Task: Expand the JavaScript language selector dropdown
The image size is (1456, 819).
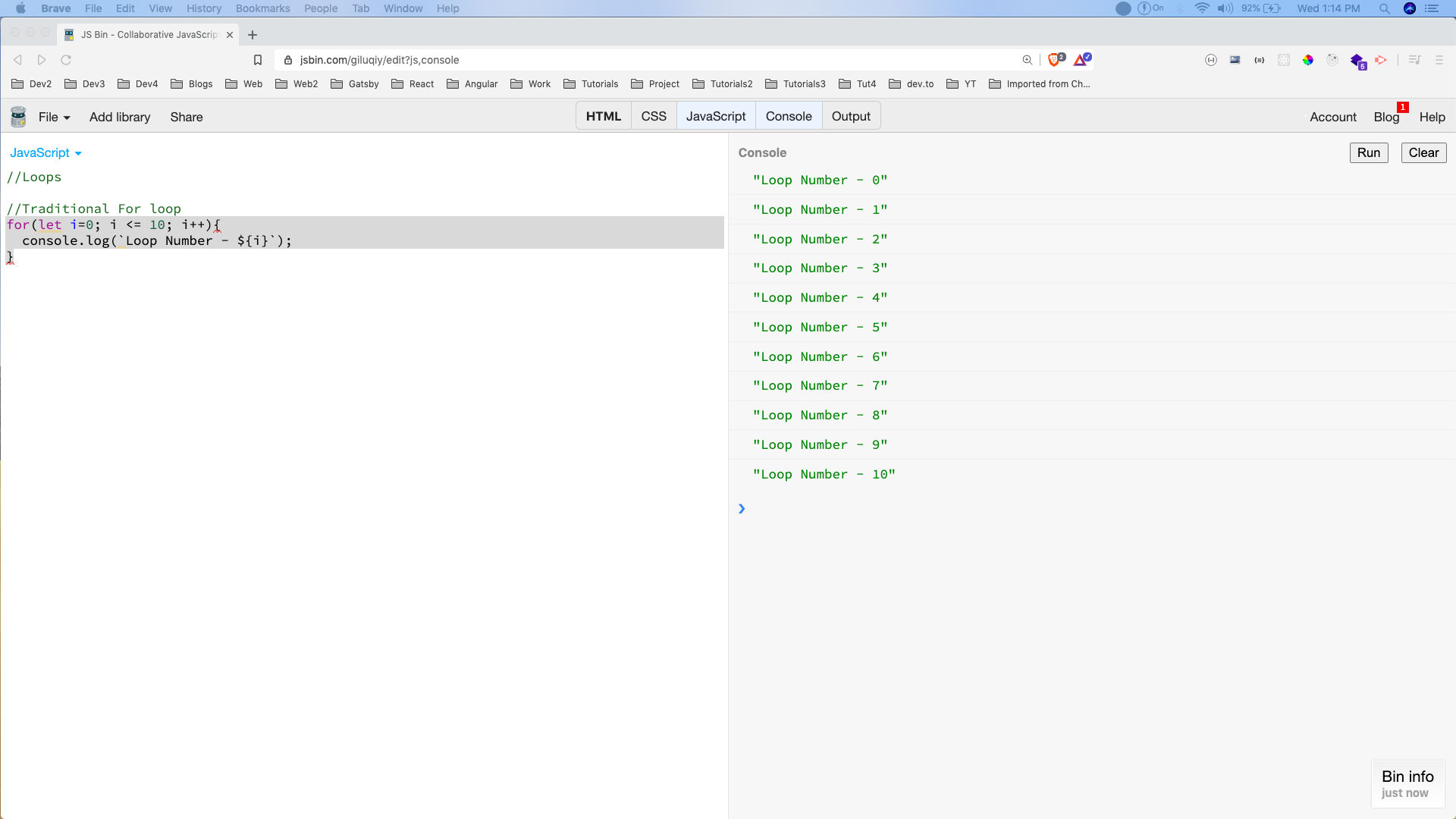Action: coord(45,152)
